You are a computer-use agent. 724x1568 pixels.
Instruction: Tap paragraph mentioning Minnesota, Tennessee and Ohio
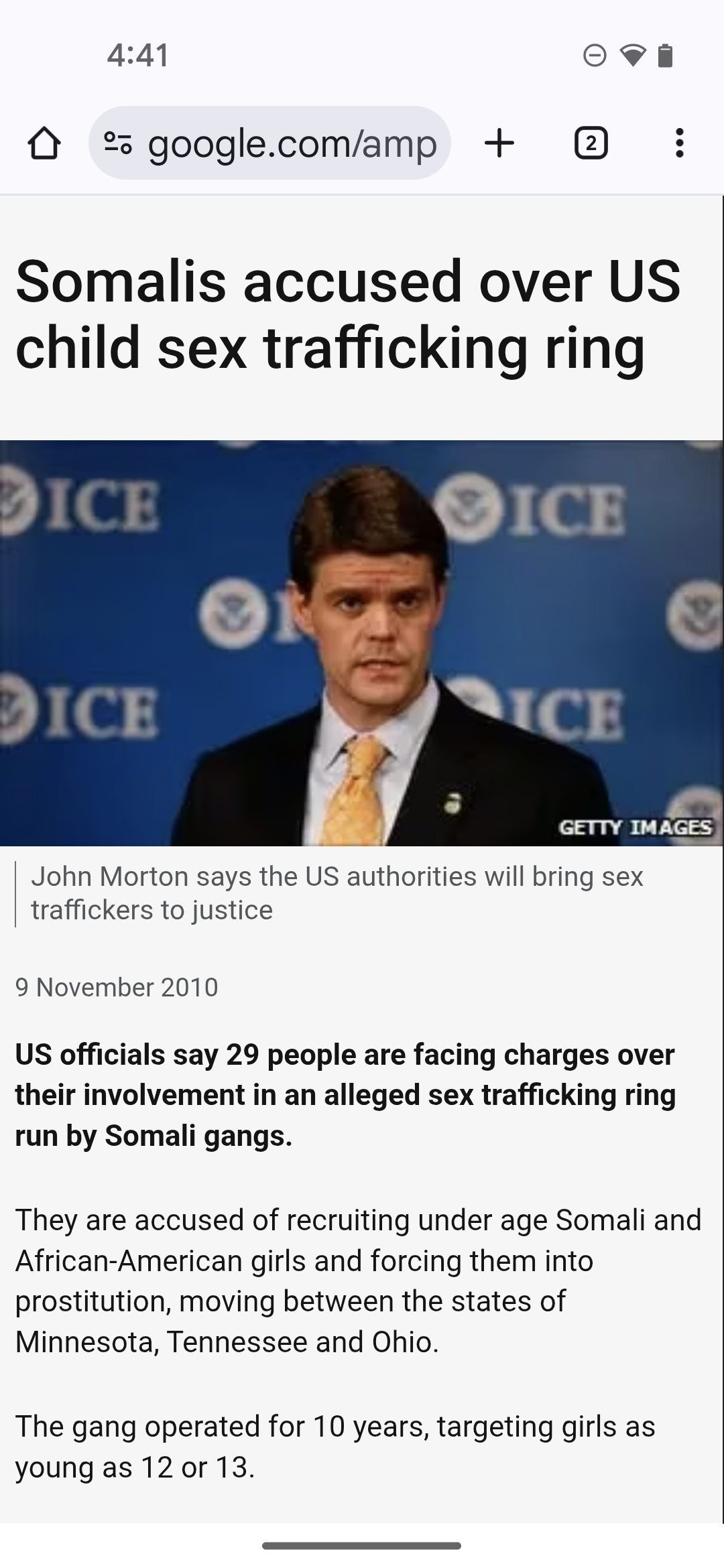click(x=359, y=1281)
